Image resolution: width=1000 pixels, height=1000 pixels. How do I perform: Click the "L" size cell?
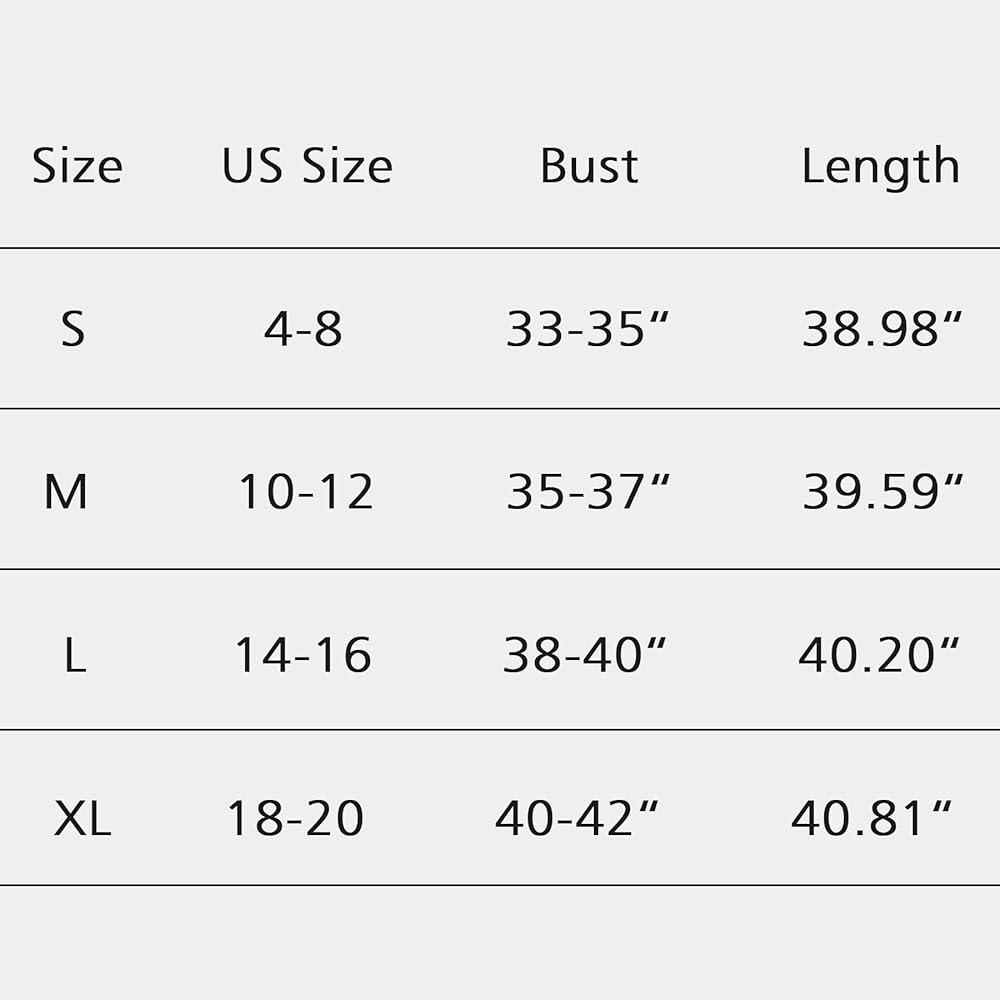(x=74, y=655)
